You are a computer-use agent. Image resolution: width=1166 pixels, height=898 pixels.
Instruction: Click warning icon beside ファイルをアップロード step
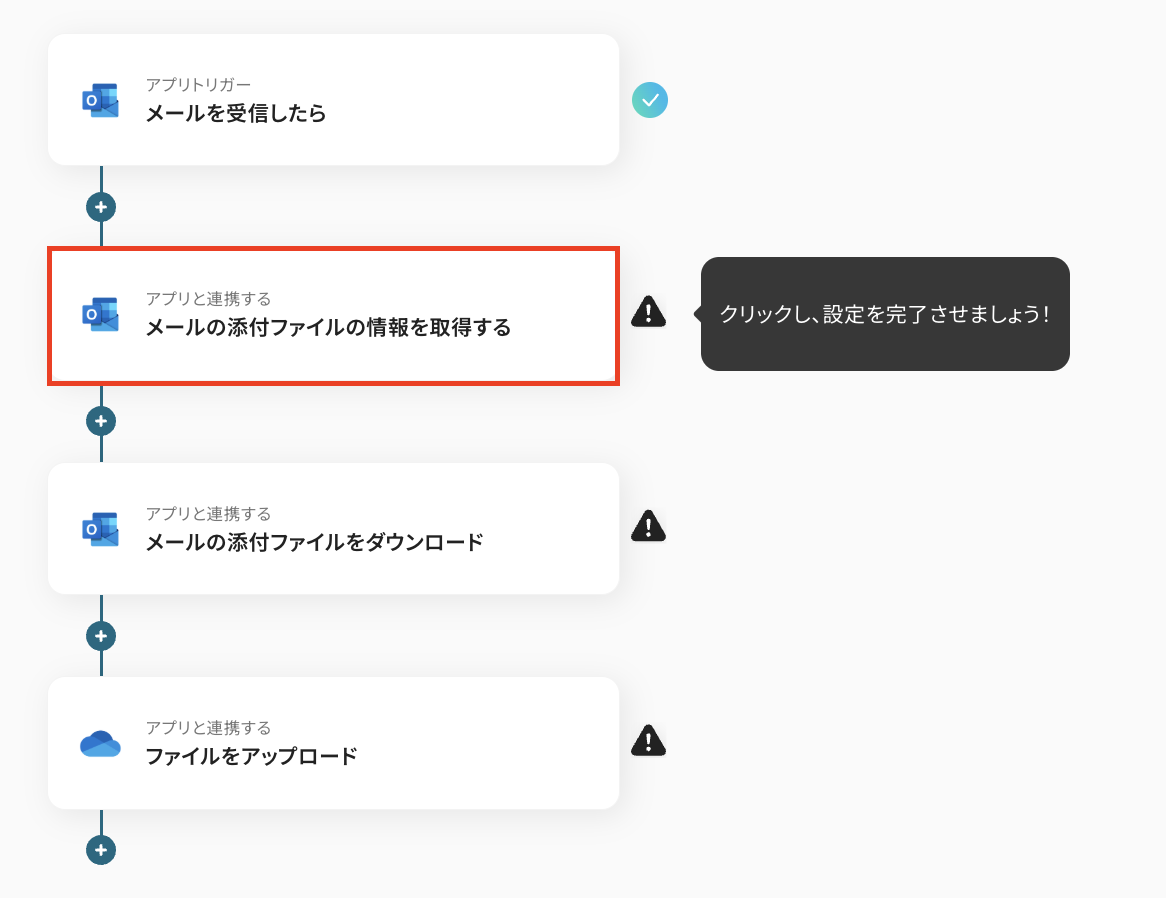pos(648,740)
